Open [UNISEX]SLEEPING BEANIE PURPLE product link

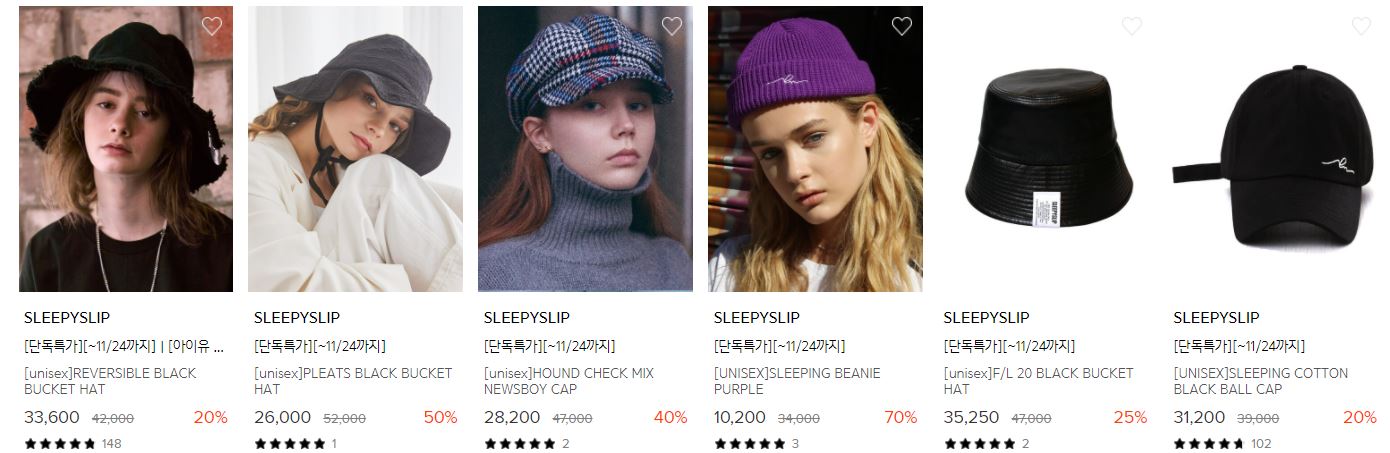(x=797, y=381)
